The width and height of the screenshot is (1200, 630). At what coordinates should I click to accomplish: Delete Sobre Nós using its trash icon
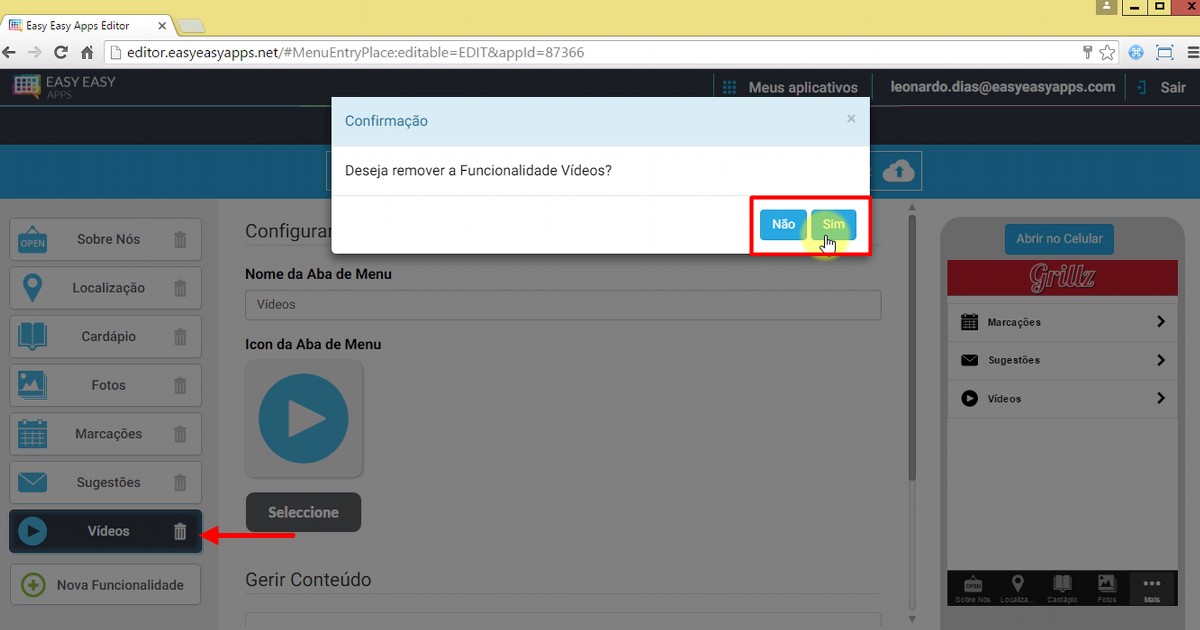tap(180, 240)
